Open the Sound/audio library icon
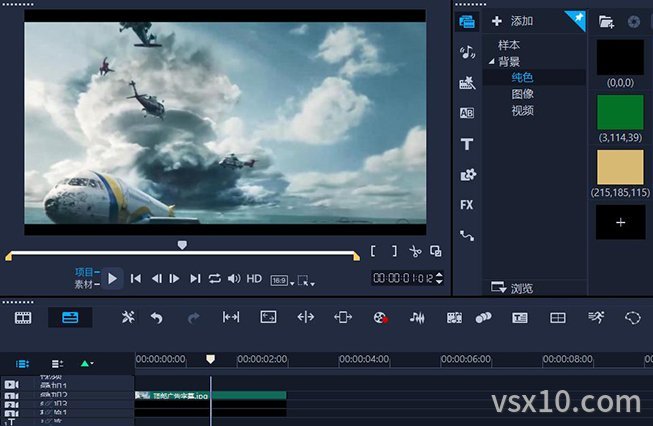The image size is (653, 426). [467, 52]
